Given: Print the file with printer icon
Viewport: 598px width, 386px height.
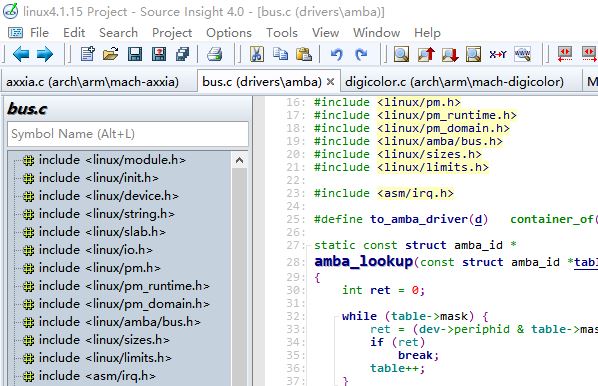Looking at the screenshot, I should 215,54.
